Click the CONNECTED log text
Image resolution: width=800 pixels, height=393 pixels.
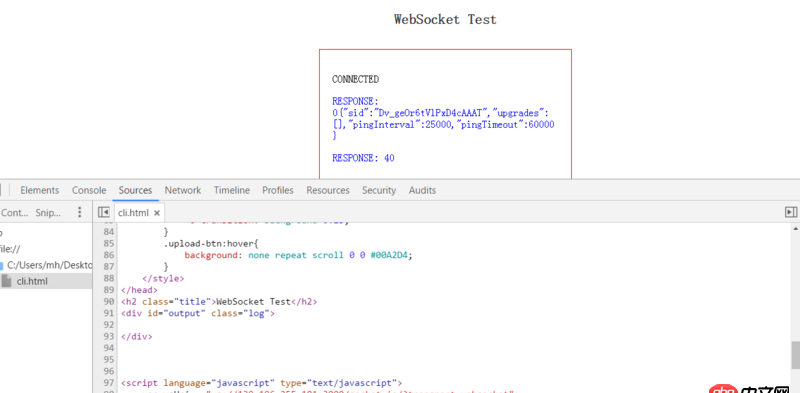coord(355,79)
